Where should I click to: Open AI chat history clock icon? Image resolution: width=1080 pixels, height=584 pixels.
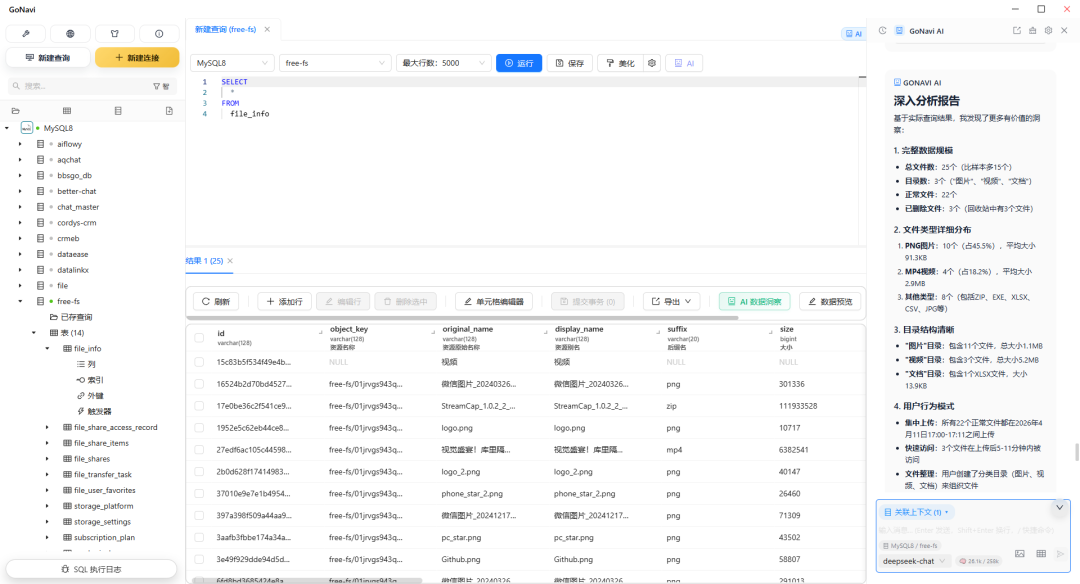point(882,31)
